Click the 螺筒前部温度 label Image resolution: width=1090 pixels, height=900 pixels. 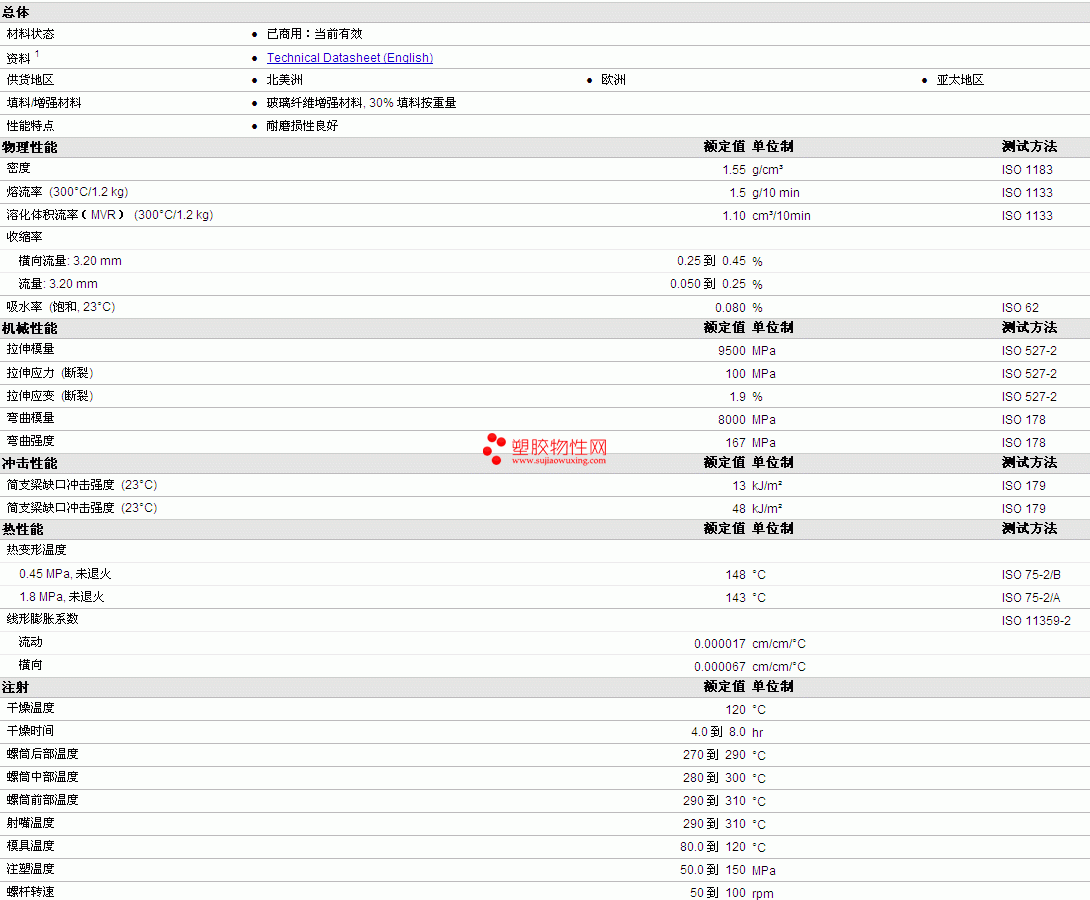pyautogui.click(x=42, y=799)
